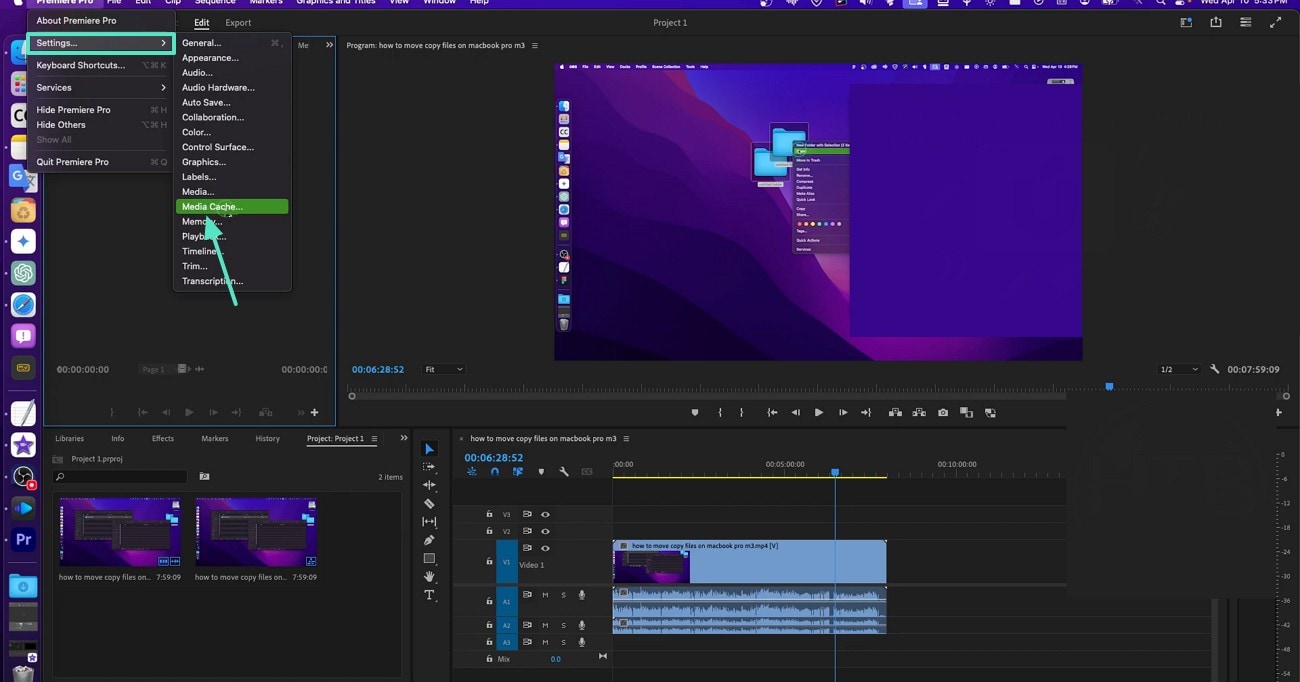This screenshot has height=682, width=1300.
Task: Select the Hand tool
Action: click(429, 577)
